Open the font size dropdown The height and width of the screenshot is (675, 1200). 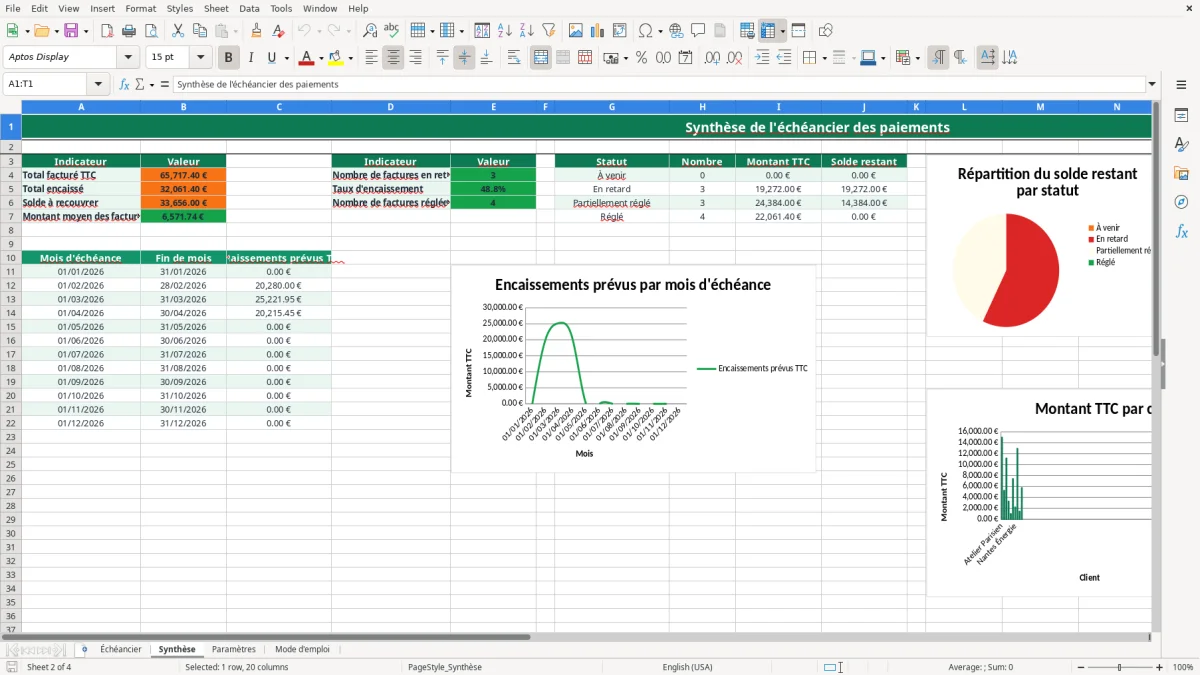click(x=200, y=57)
